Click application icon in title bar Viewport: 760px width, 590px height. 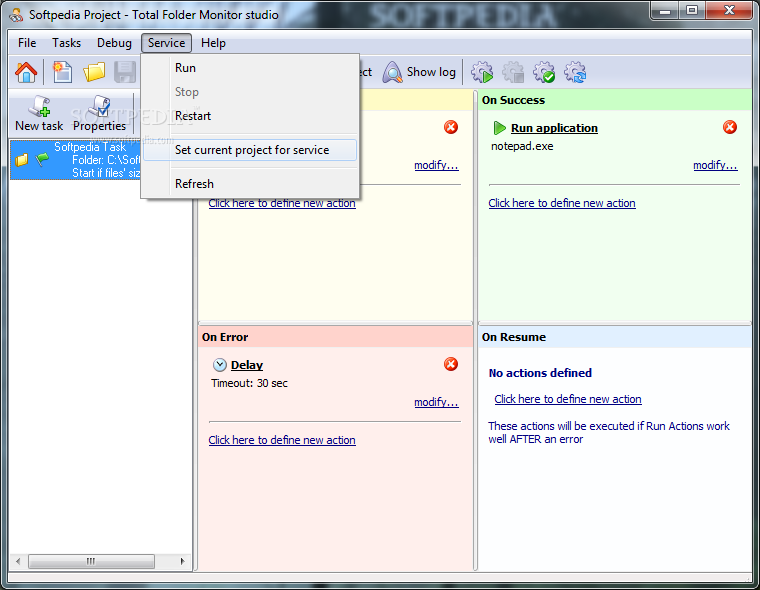[x=16, y=15]
